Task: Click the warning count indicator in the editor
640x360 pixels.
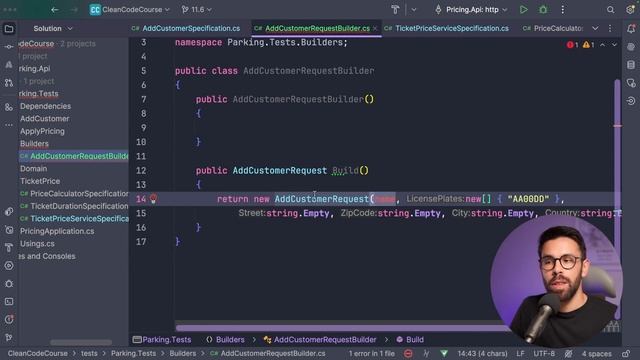Action: (588, 44)
